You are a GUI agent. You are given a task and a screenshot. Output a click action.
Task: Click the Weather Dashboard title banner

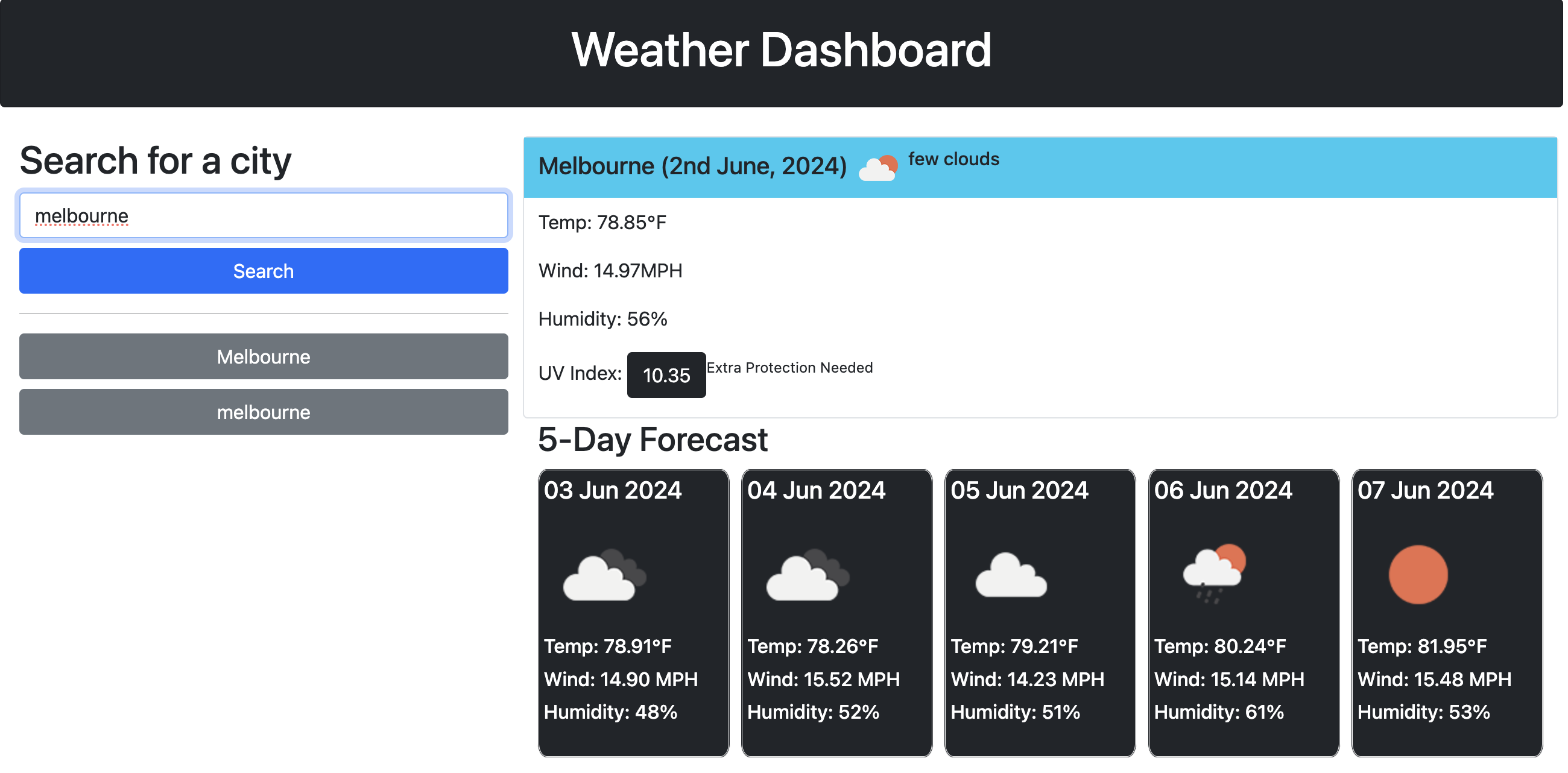(784, 52)
